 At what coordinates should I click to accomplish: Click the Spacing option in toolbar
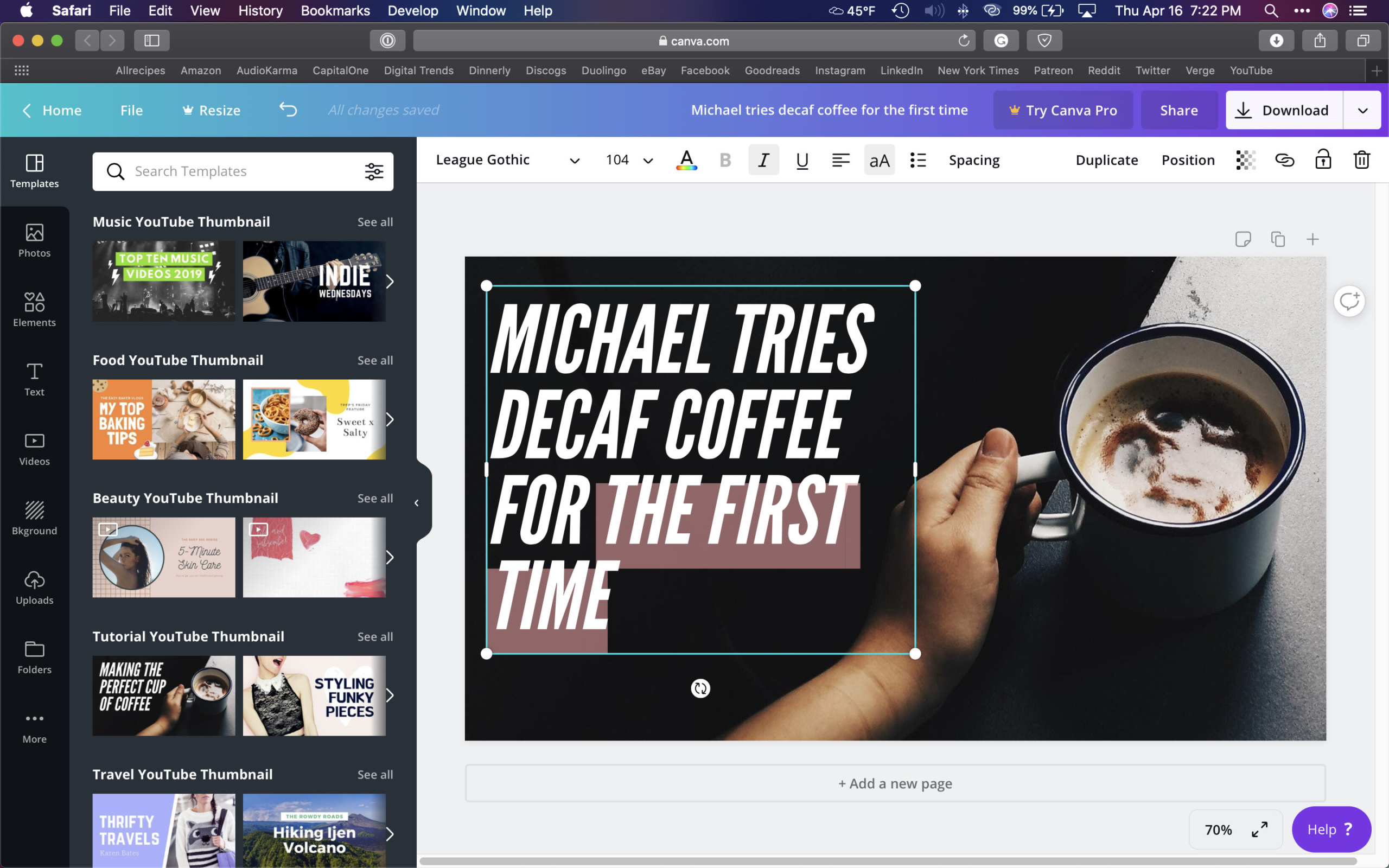(x=973, y=159)
